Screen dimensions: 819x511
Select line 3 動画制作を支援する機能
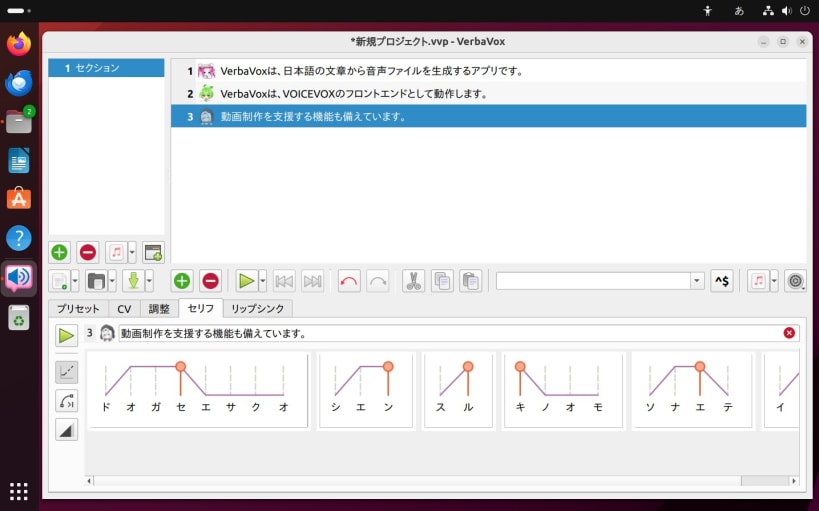coord(488,117)
